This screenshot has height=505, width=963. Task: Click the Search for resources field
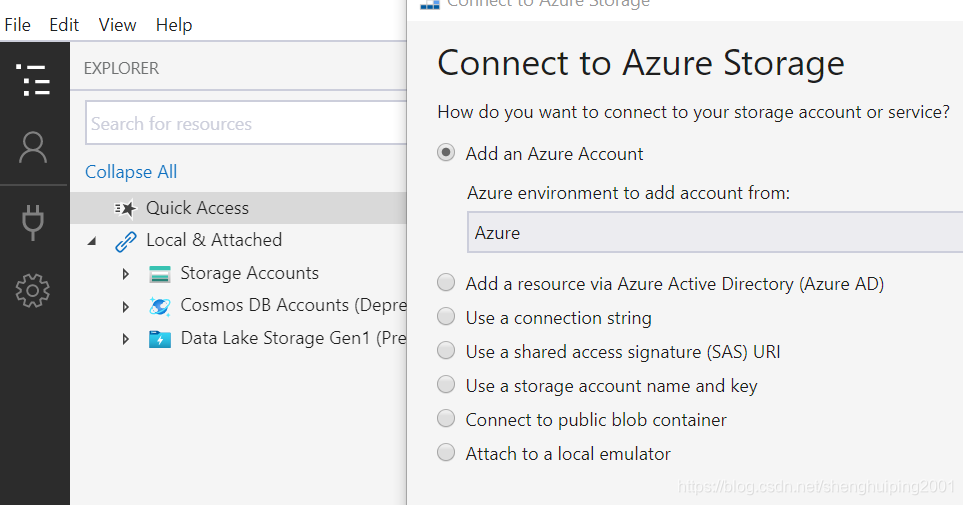coord(245,124)
